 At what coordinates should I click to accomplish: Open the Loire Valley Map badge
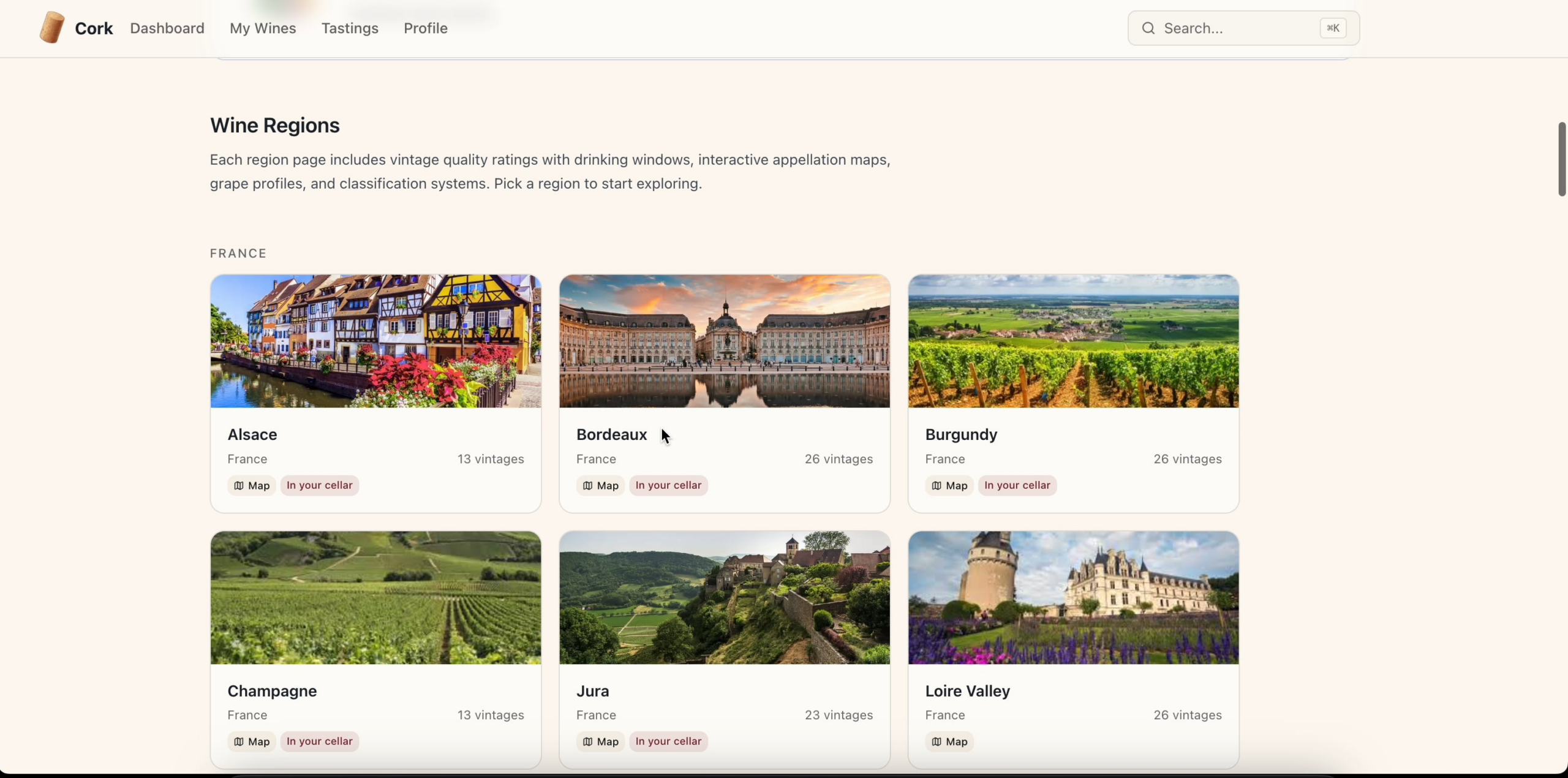[949, 741]
